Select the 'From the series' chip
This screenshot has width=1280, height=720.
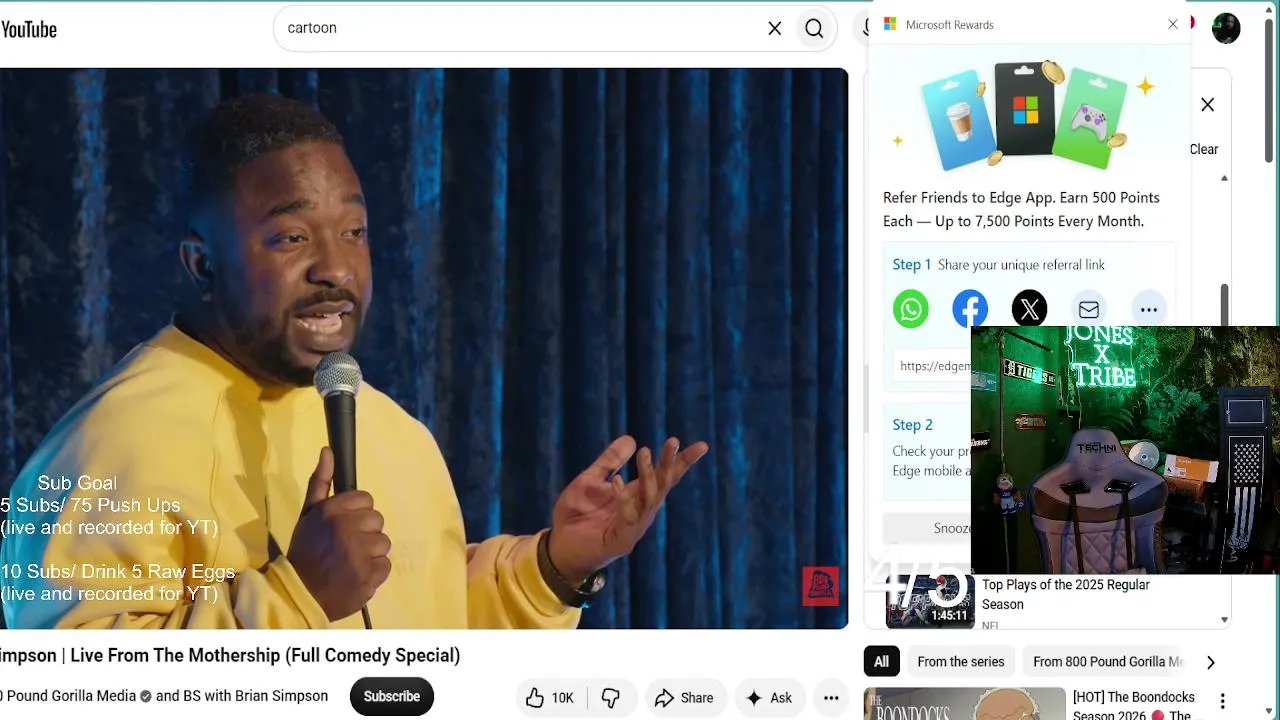pos(961,662)
